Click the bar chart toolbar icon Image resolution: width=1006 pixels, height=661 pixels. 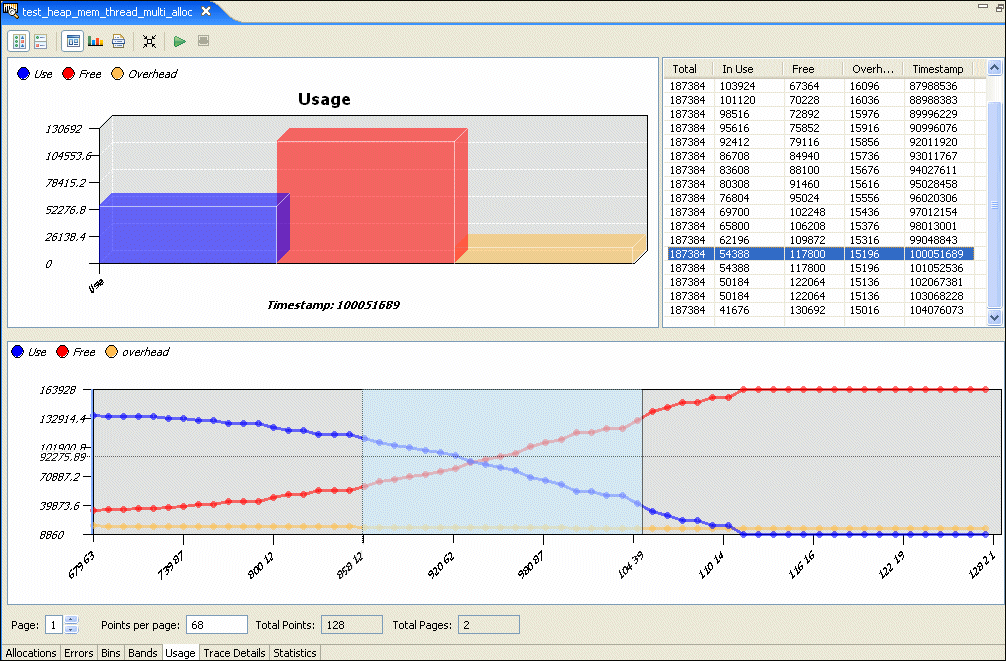pyautogui.click(x=96, y=41)
